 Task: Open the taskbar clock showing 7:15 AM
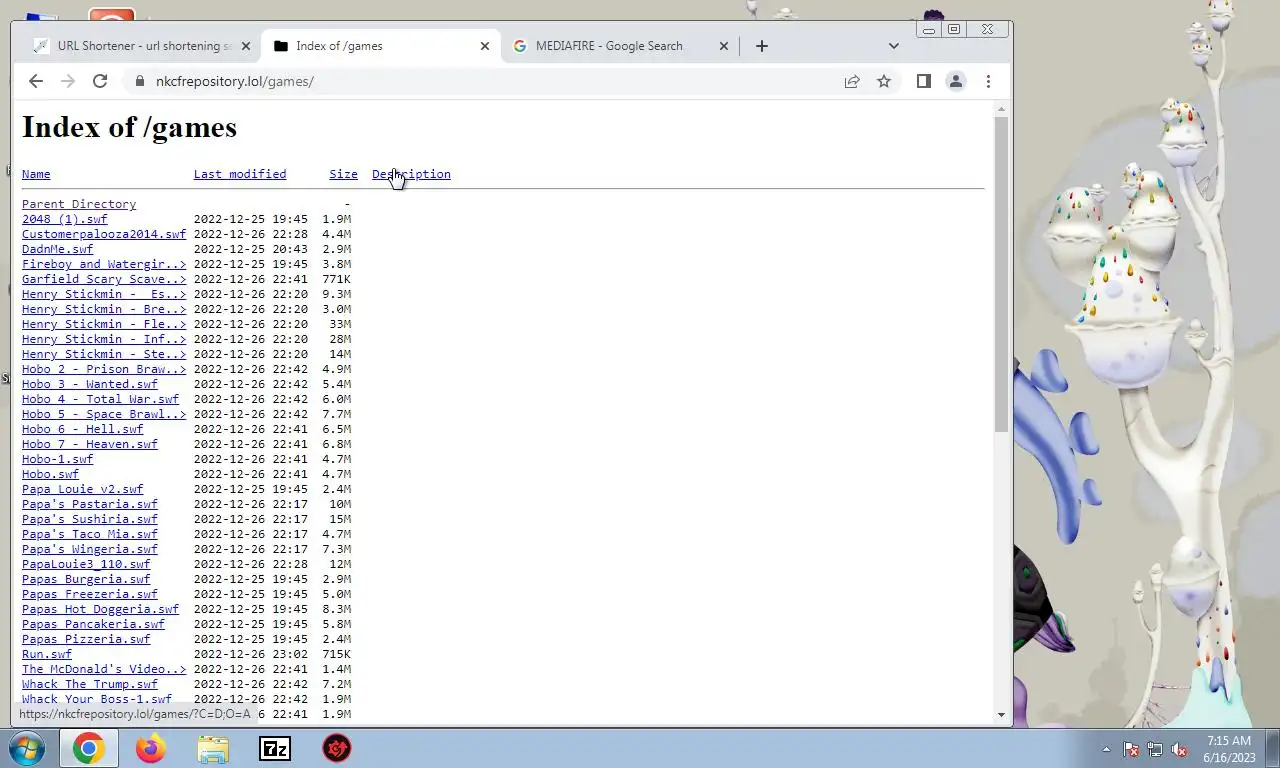coord(1229,749)
